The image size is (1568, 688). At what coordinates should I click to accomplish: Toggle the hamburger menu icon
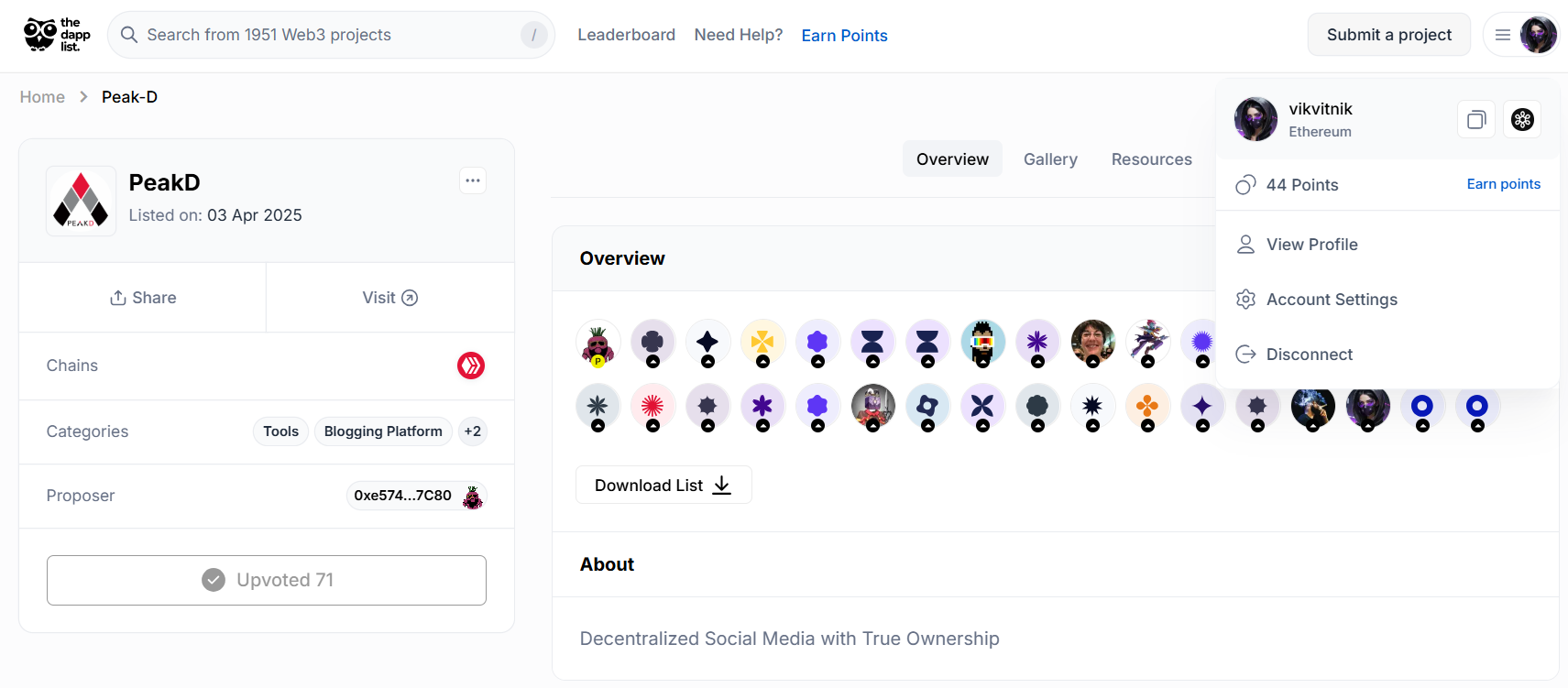click(1502, 35)
